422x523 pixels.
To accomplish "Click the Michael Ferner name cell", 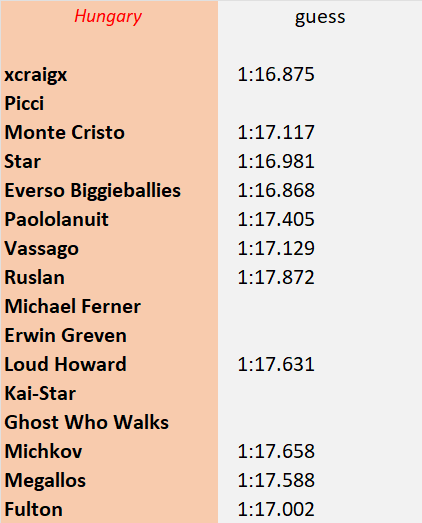I will (x=109, y=307).
